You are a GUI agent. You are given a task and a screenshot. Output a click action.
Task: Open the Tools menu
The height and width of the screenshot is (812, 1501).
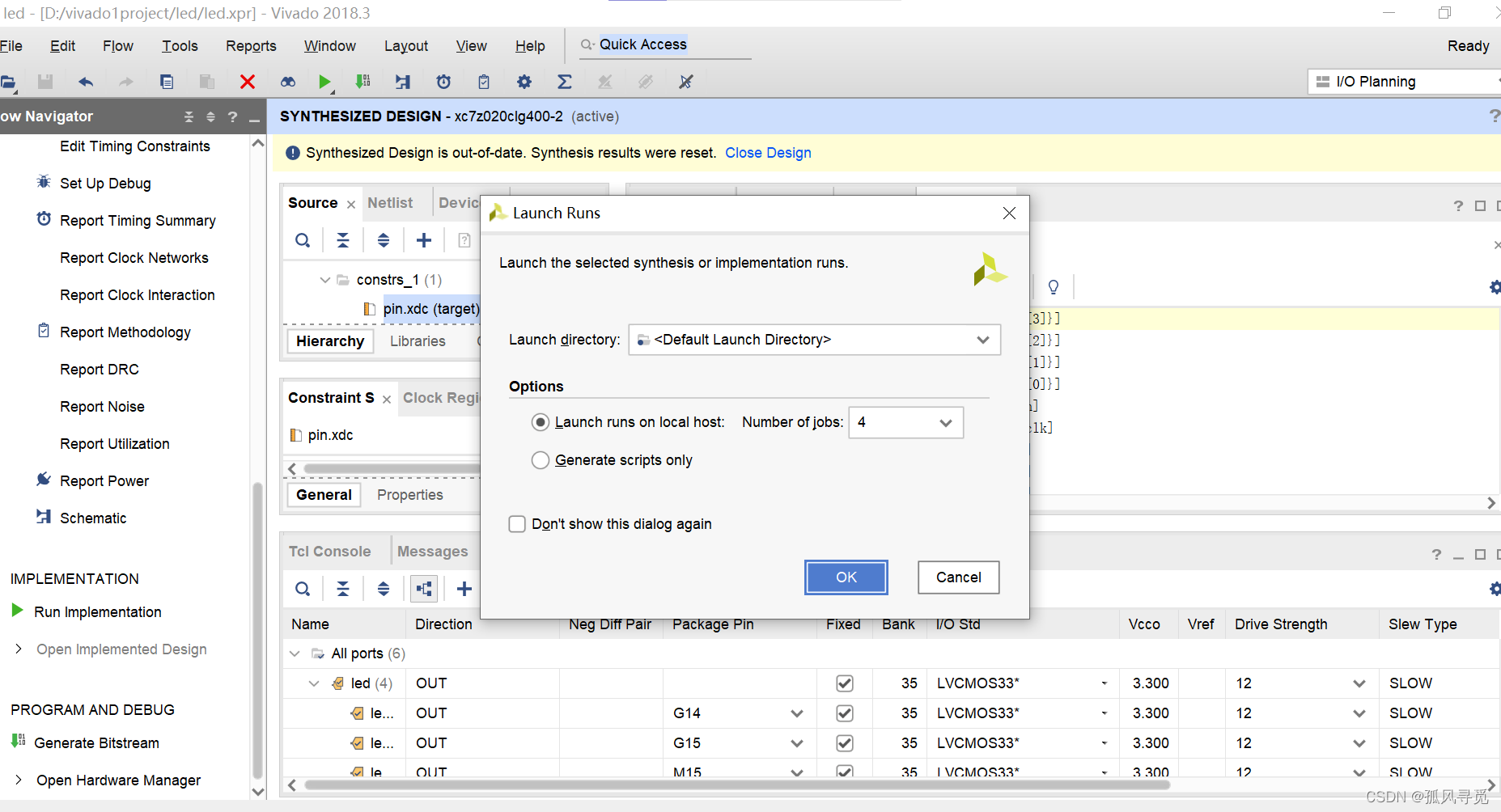(x=180, y=46)
